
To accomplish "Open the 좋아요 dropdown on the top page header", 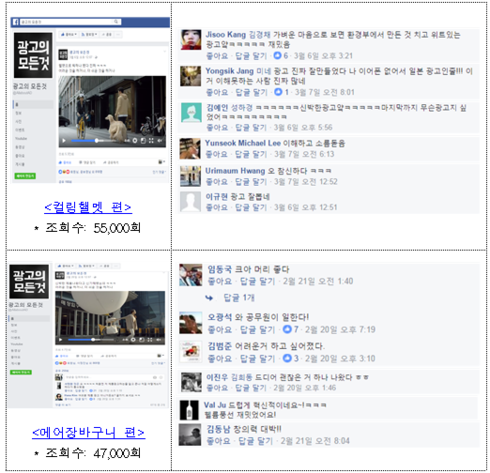I will point(68,34).
